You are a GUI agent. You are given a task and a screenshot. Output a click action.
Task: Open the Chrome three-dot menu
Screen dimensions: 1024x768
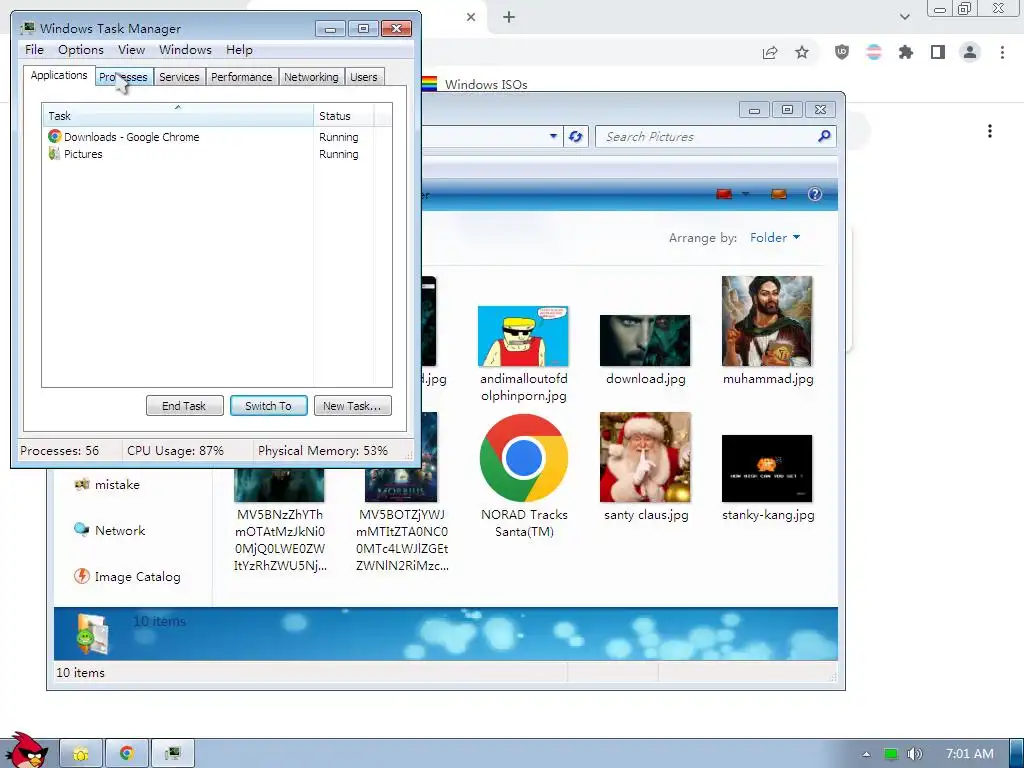coord(1002,52)
